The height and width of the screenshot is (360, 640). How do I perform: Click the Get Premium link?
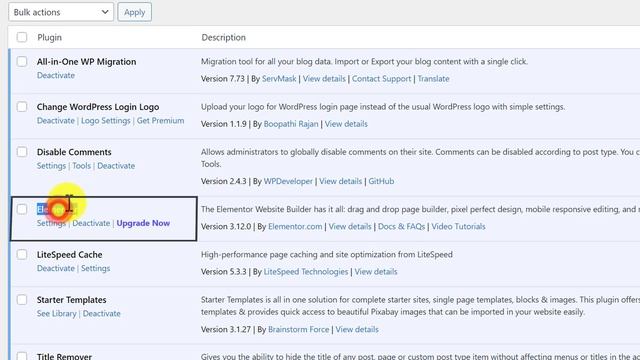(160, 120)
